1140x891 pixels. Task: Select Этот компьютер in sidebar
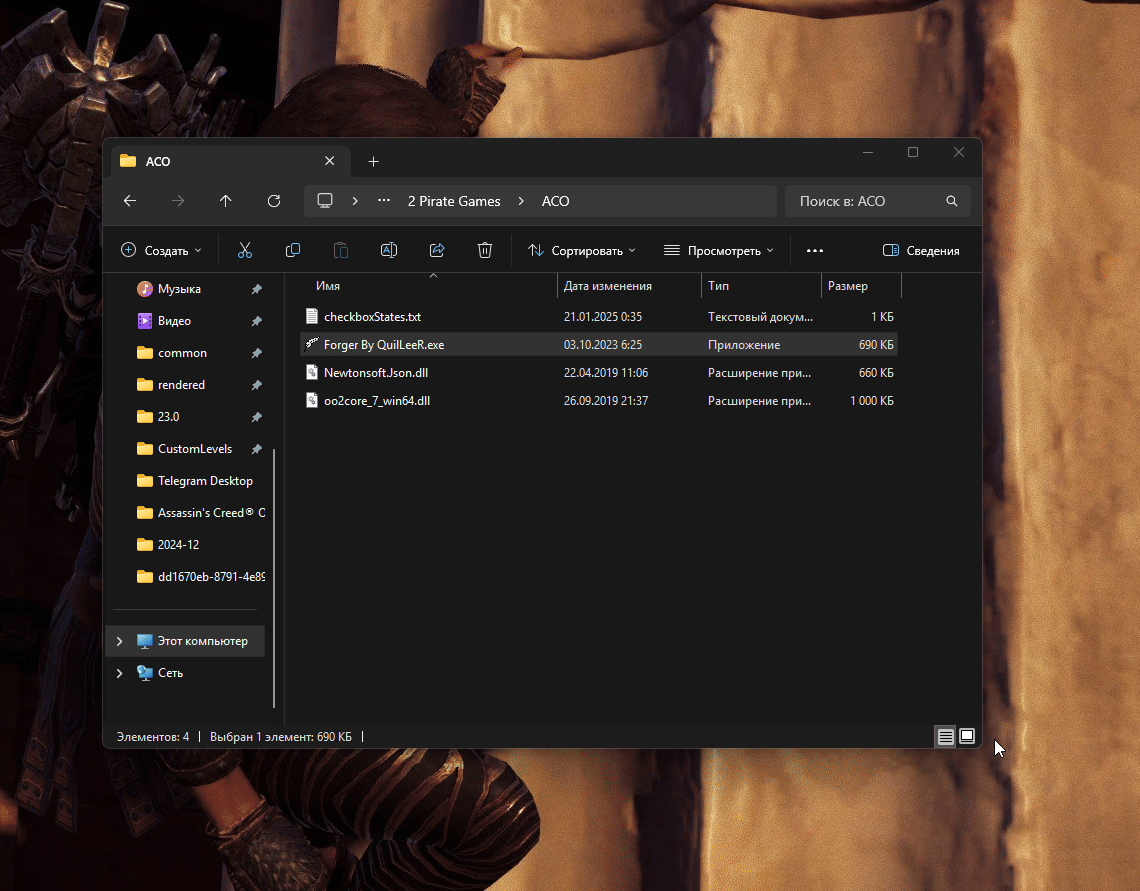[202, 641]
